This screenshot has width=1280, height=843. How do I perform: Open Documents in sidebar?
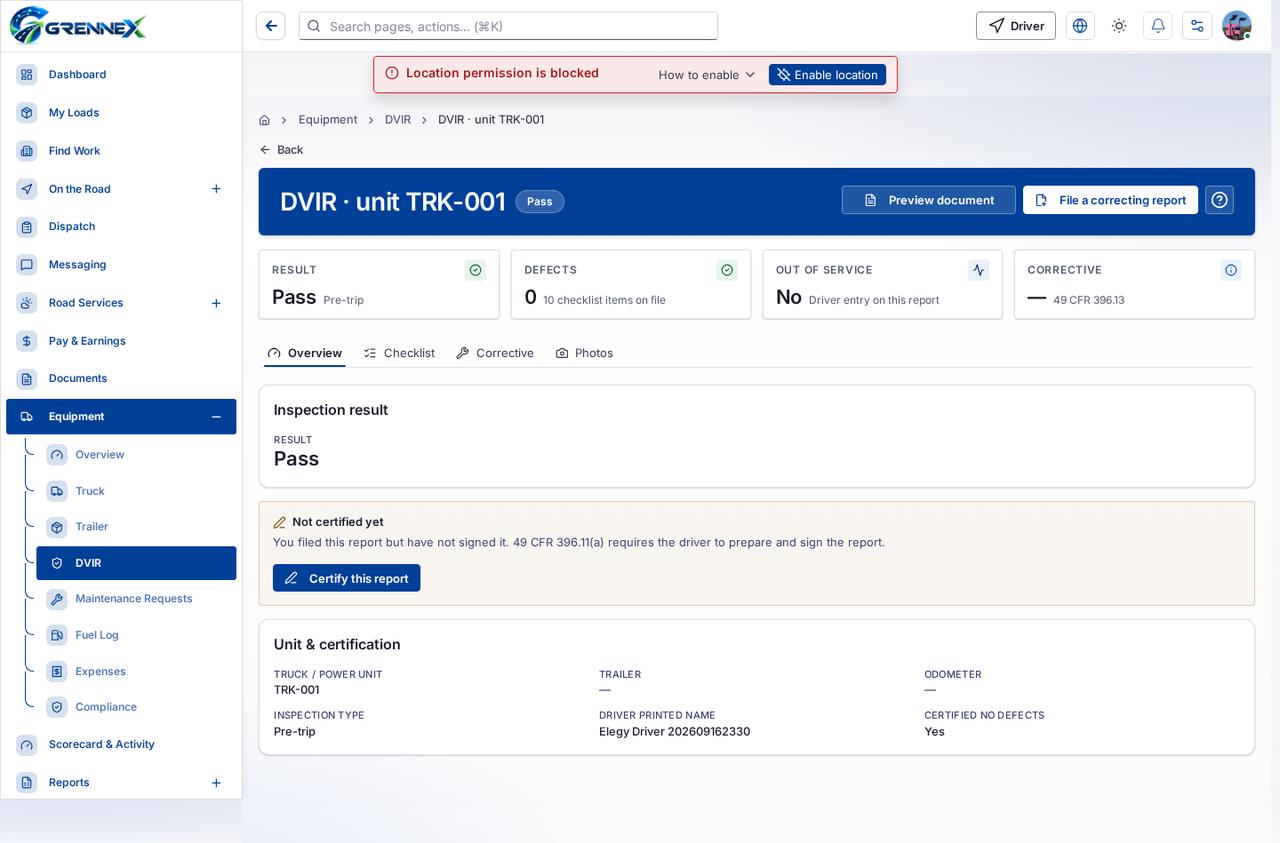pyautogui.click(x=121, y=379)
